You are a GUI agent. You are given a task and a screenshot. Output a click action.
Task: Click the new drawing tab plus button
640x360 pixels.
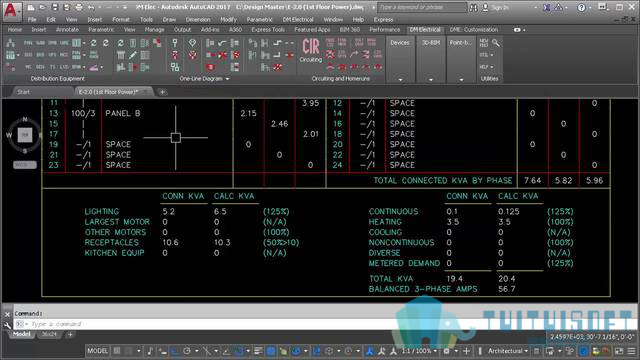162,92
